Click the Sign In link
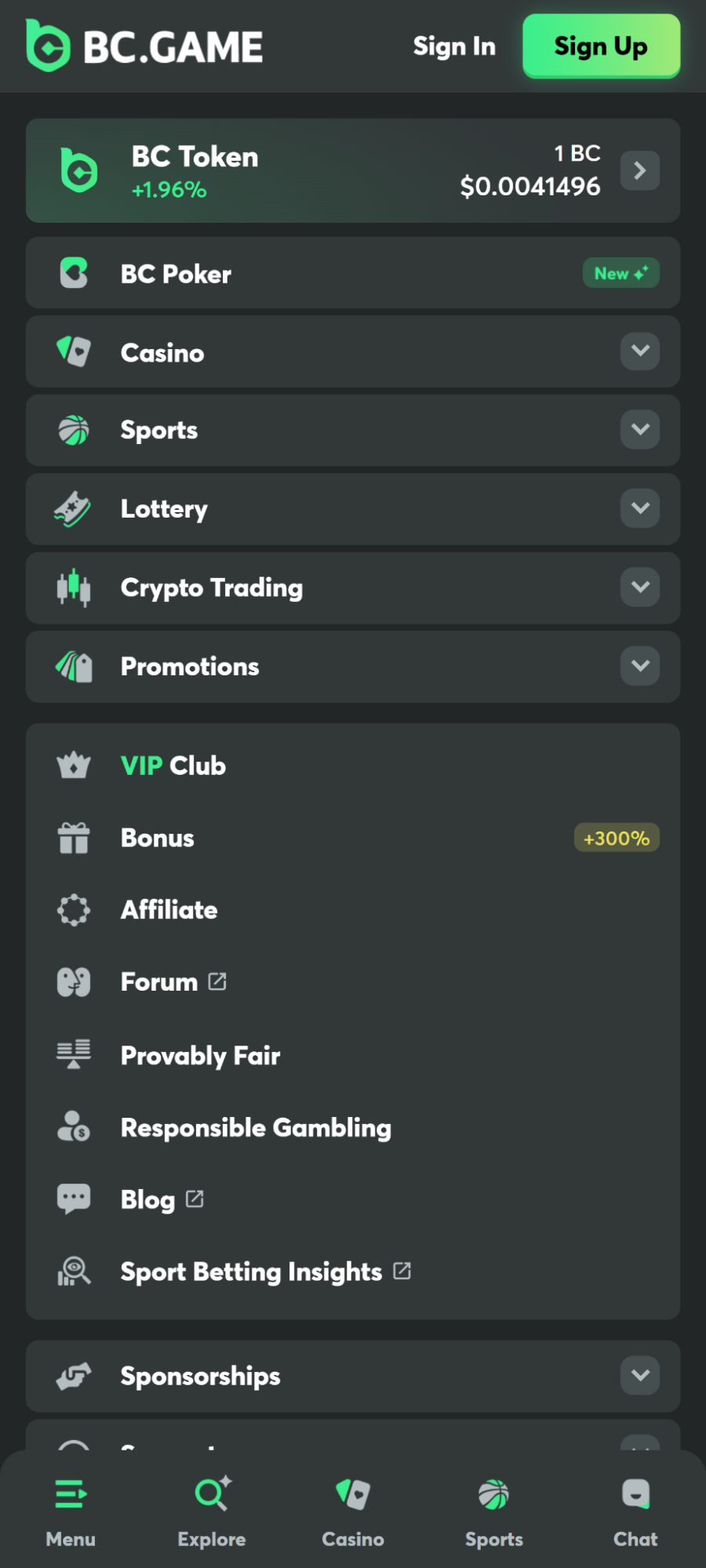Viewport: 706px width, 1568px height. tap(454, 46)
